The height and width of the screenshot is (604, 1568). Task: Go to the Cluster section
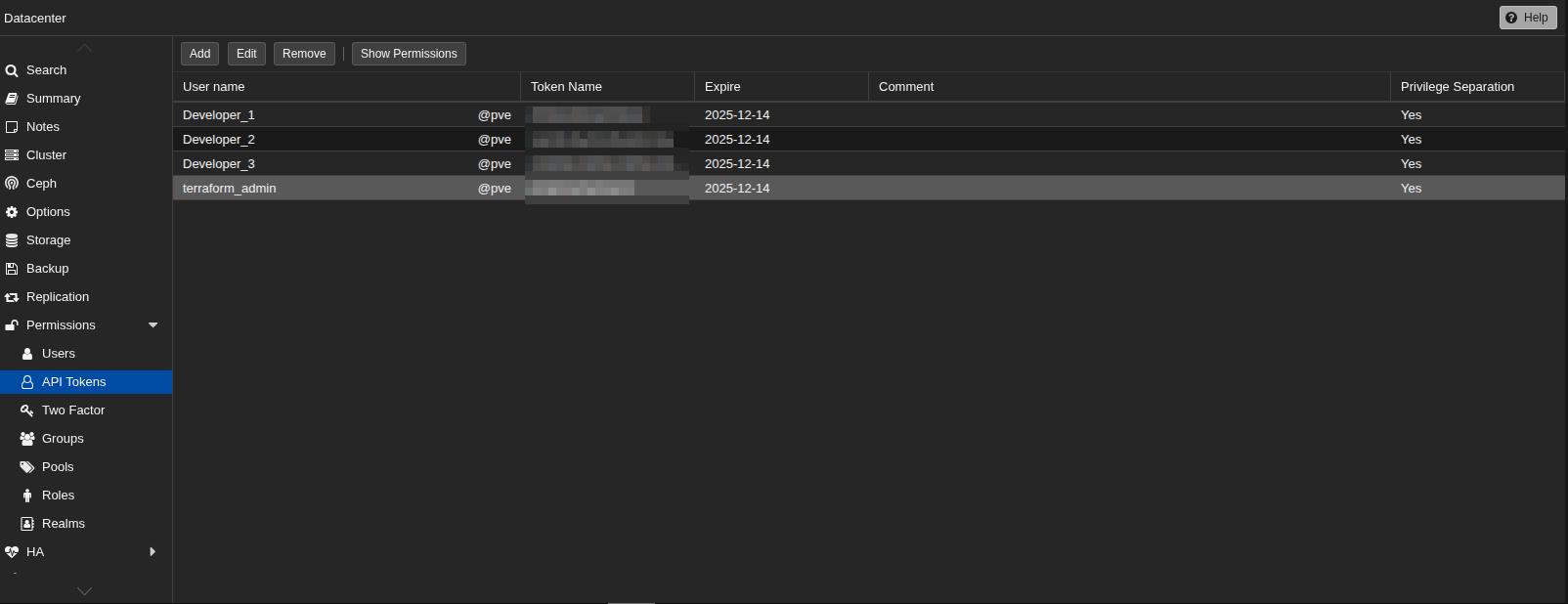click(x=46, y=155)
